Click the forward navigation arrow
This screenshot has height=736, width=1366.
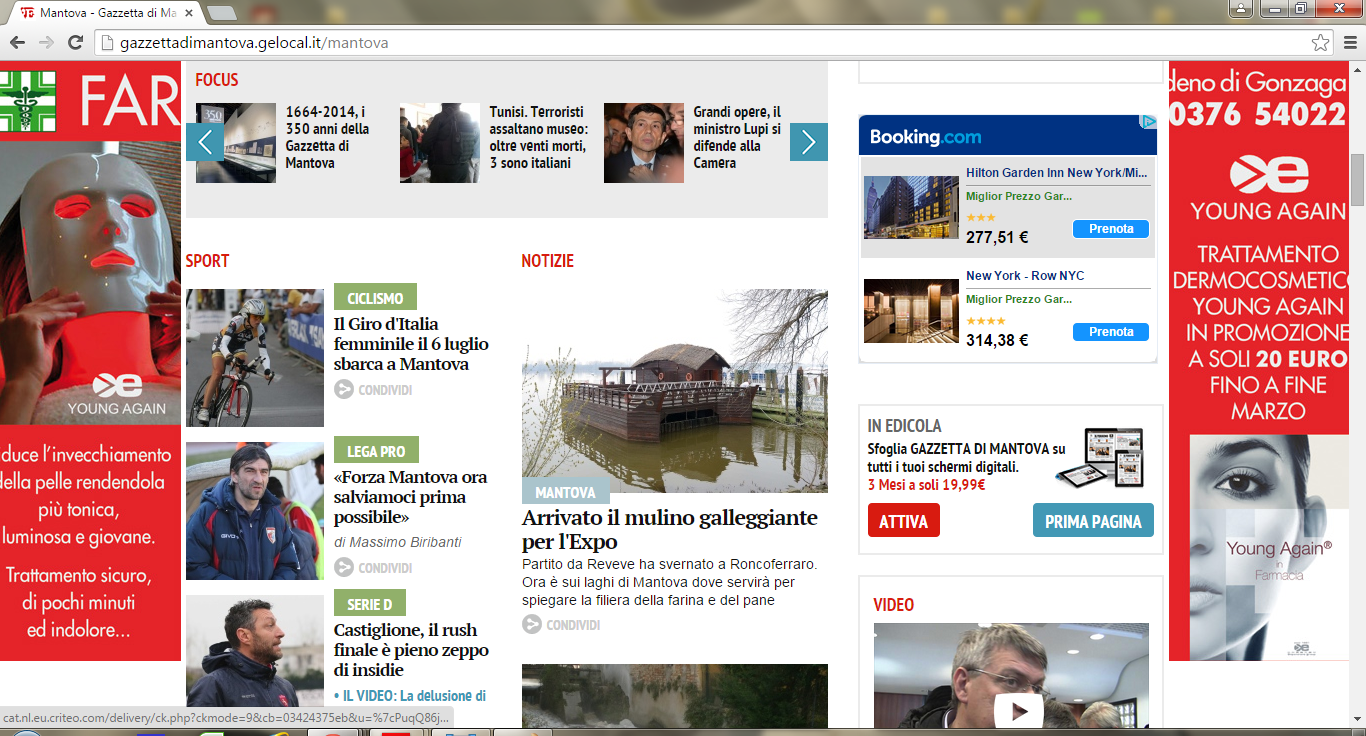pos(46,43)
